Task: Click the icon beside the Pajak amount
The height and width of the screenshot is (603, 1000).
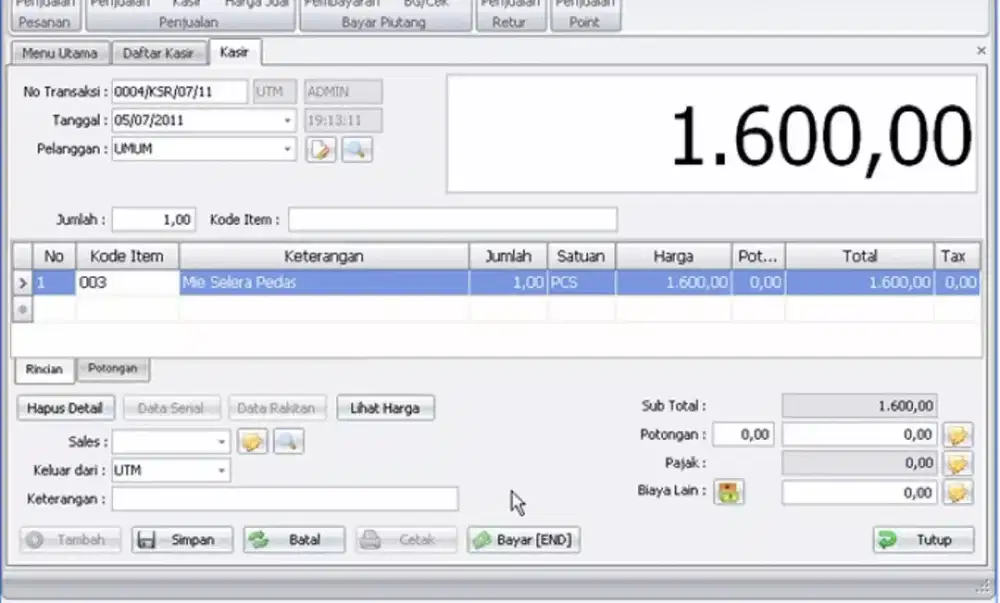Action: [x=958, y=464]
